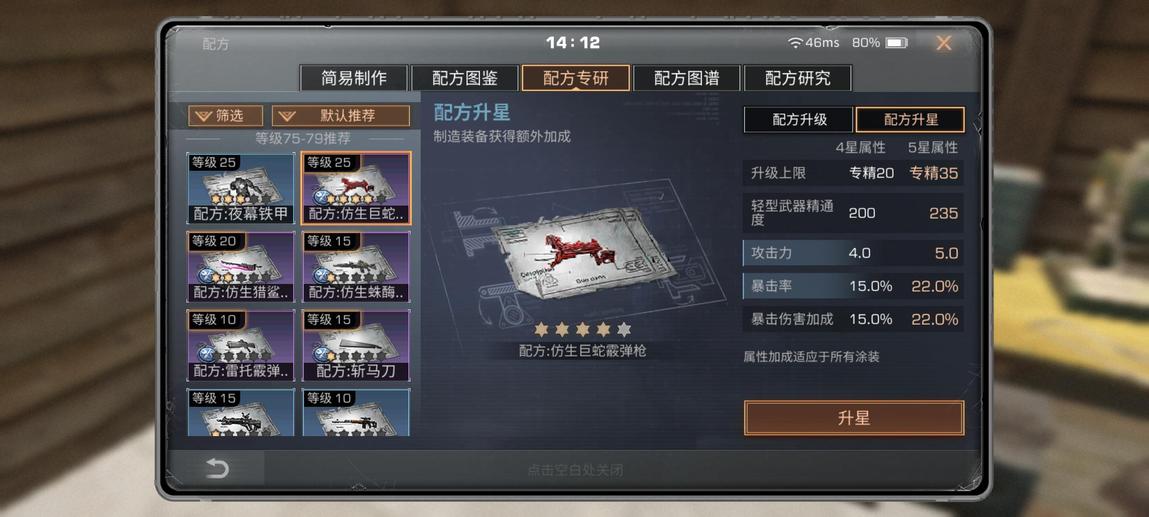The width and height of the screenshot is (1149, 517).
Task: Select the 配方:雷托霰弹 recipe icon
Action: tap(241, 346)
